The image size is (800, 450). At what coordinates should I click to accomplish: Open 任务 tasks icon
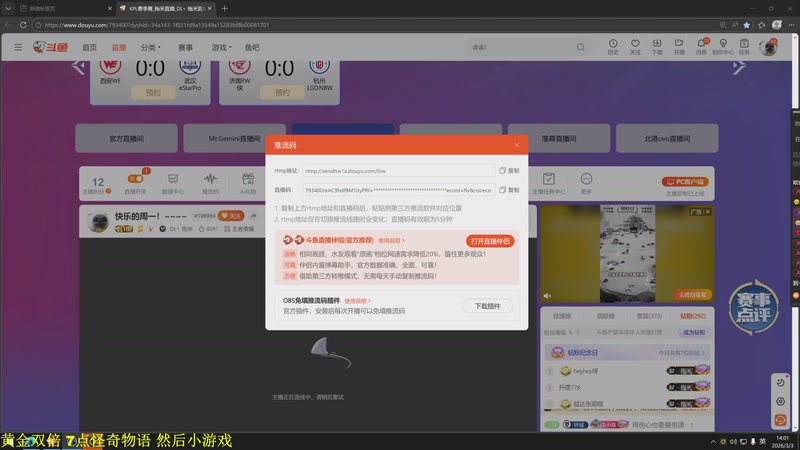click(x=744, y=47)
